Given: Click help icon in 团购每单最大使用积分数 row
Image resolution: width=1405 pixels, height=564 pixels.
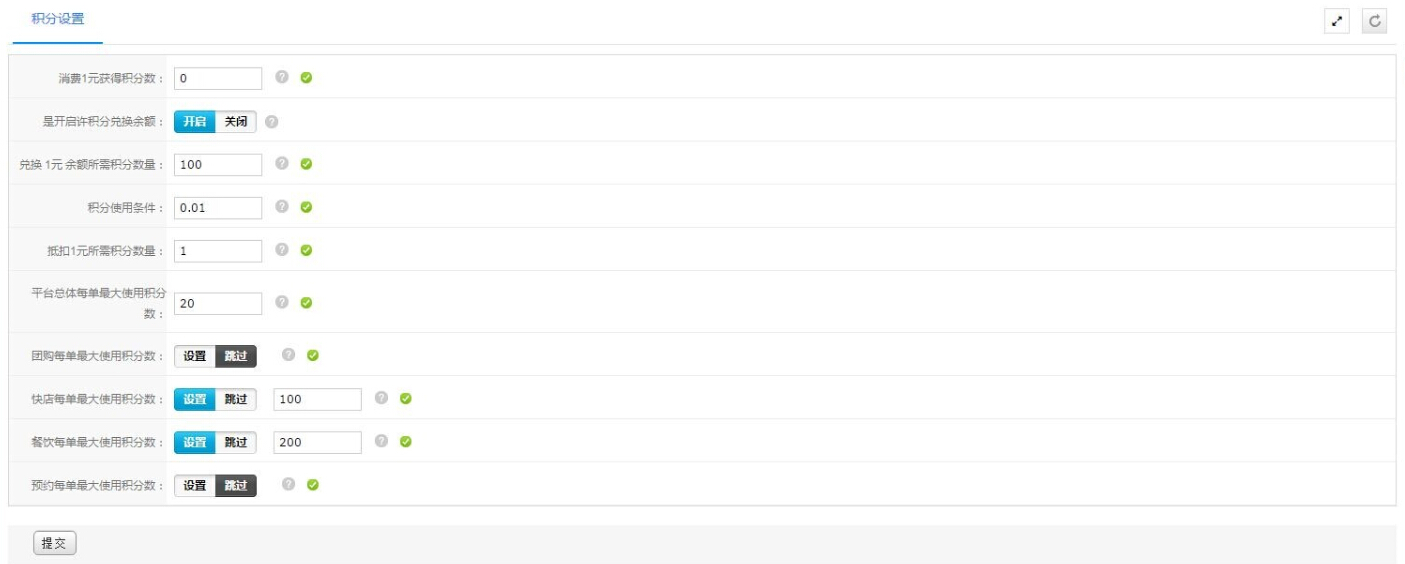Looking at the screenshot, I should point(288,354).
